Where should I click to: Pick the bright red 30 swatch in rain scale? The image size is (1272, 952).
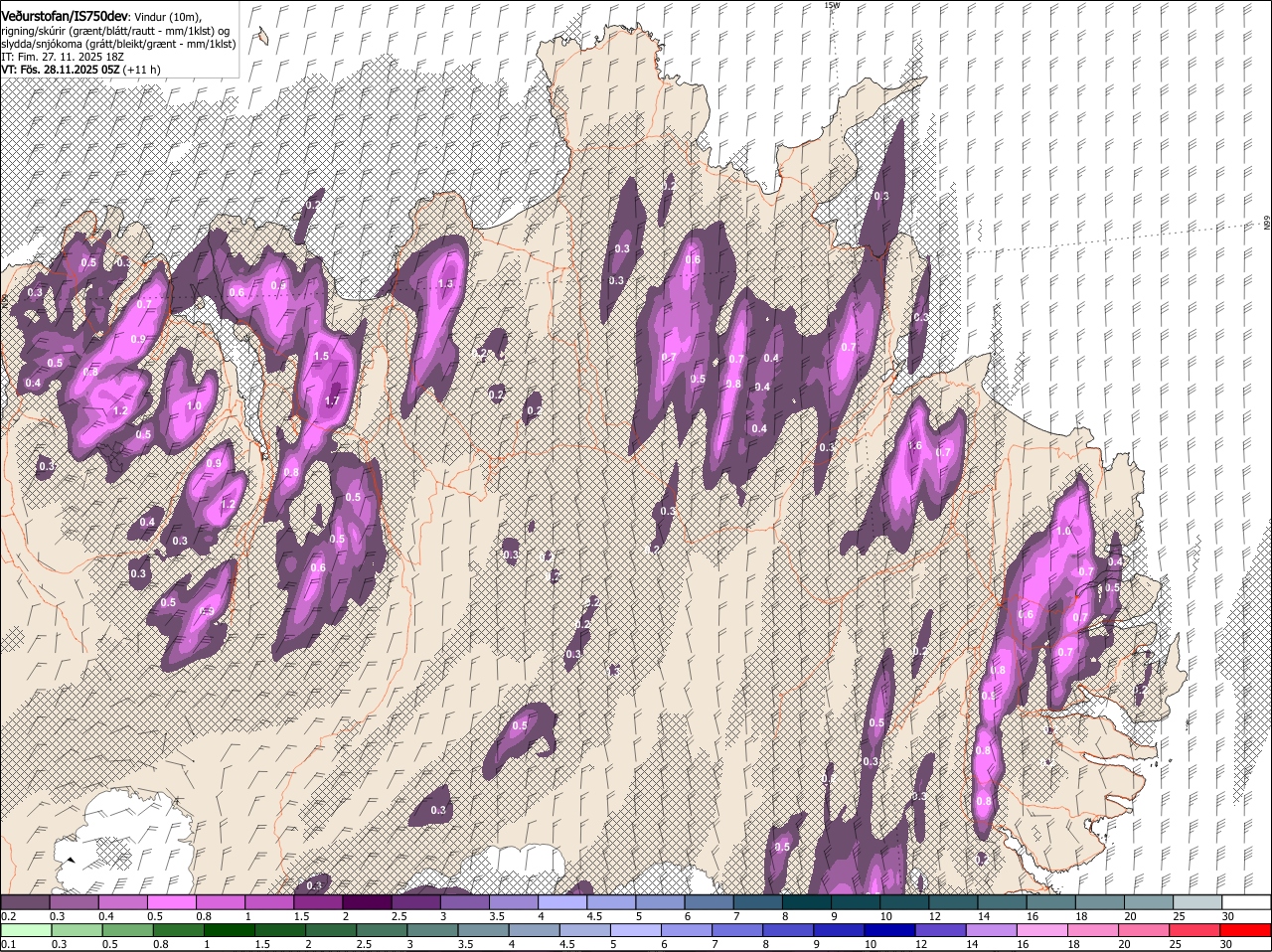pyautogui.click(x=1246, y=930)
